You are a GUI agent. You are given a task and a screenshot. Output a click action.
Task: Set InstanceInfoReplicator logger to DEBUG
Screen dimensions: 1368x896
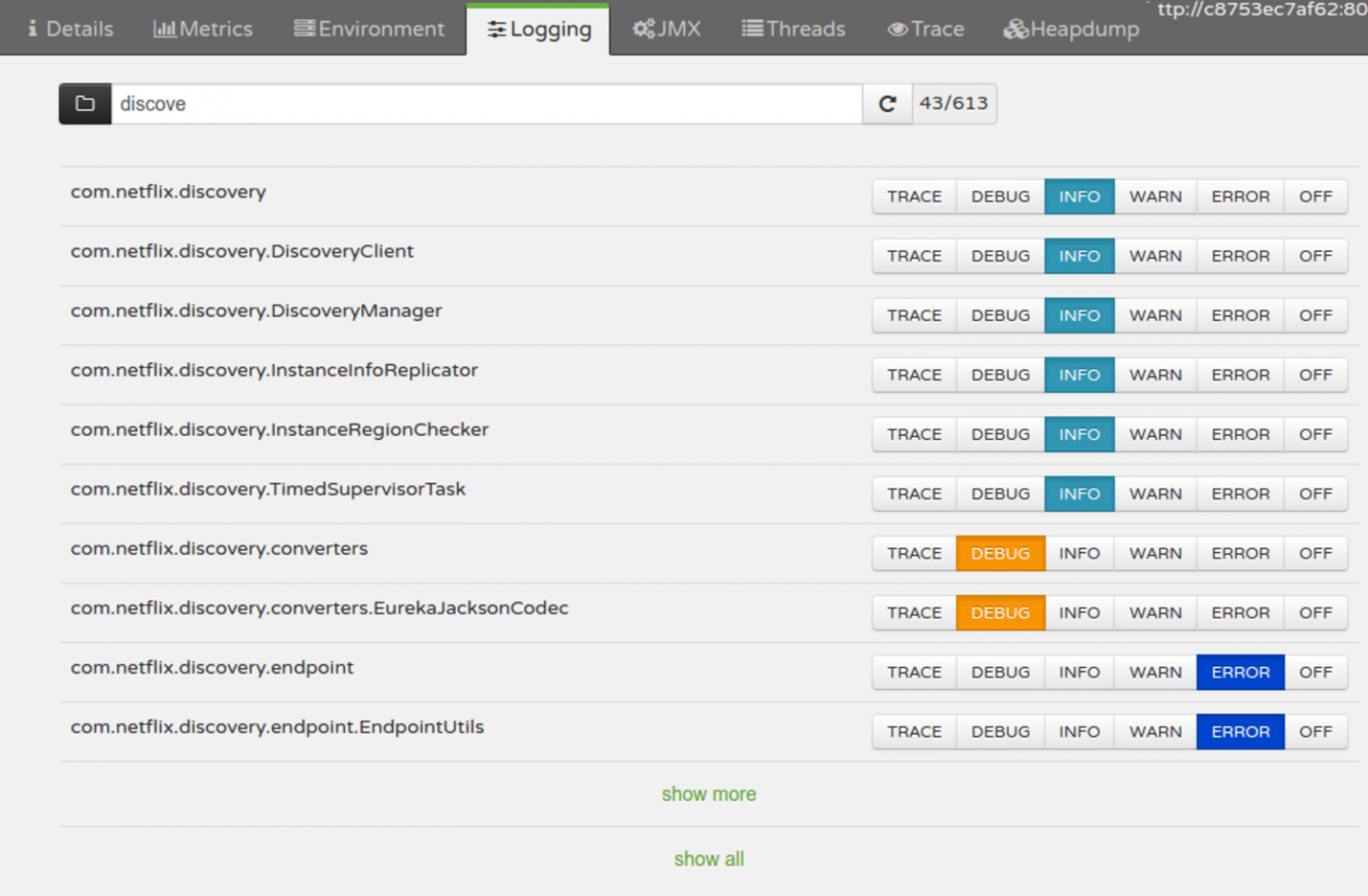pyautogui.click(x=1000, y=375)
